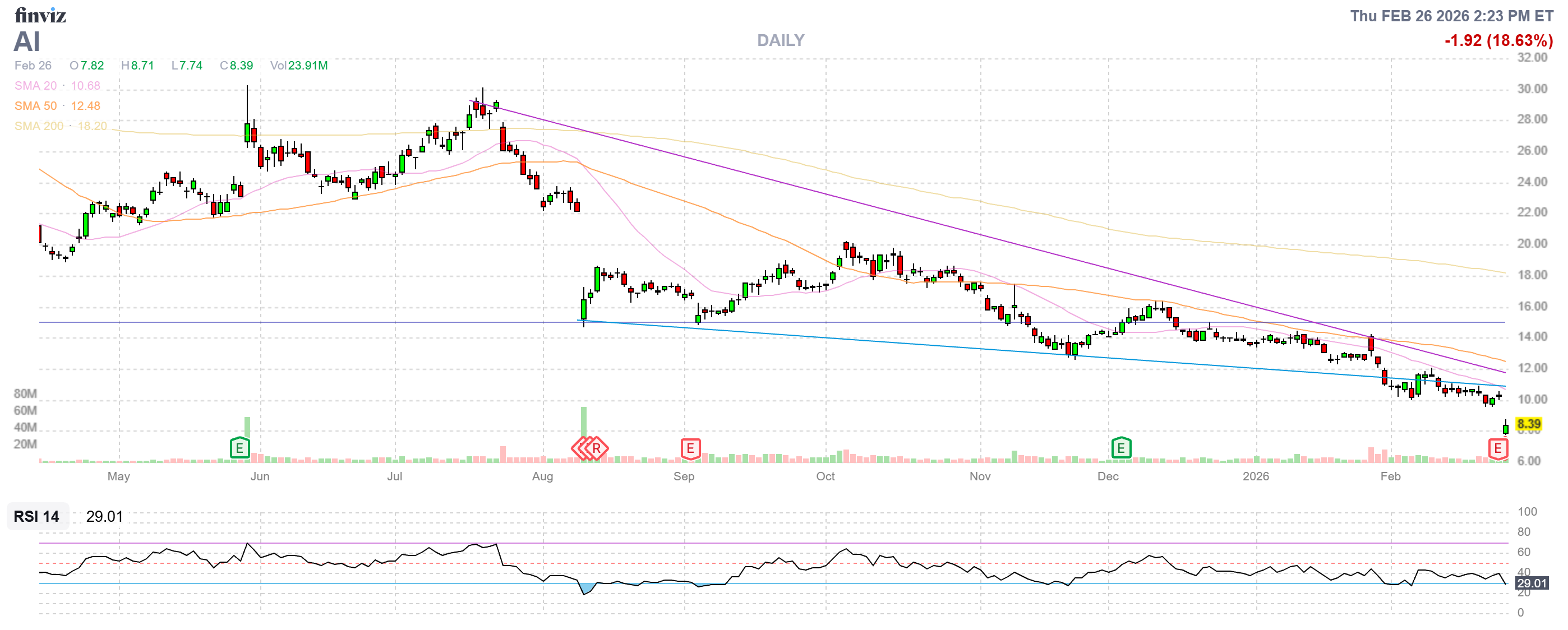Open the RSI 14 indicator settings label
1568x630 pixels.
click(x=36, y=516)
